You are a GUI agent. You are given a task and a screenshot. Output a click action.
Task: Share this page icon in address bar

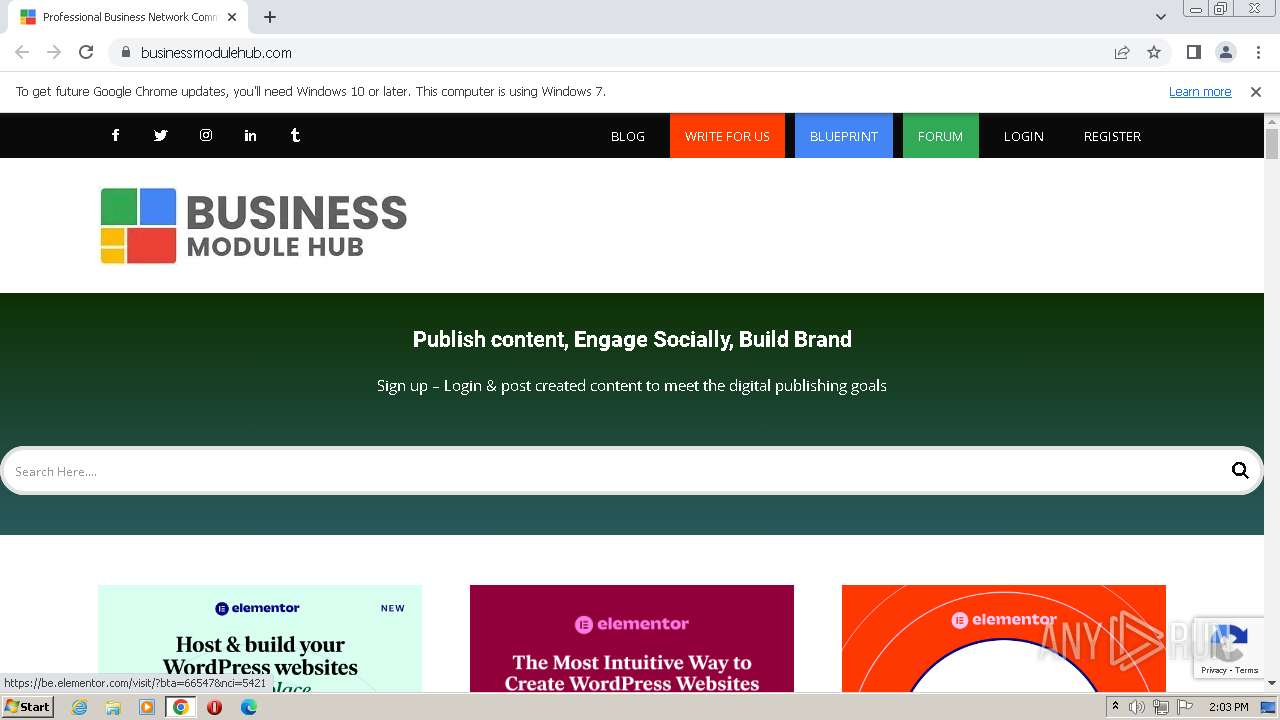[1122, 52]
